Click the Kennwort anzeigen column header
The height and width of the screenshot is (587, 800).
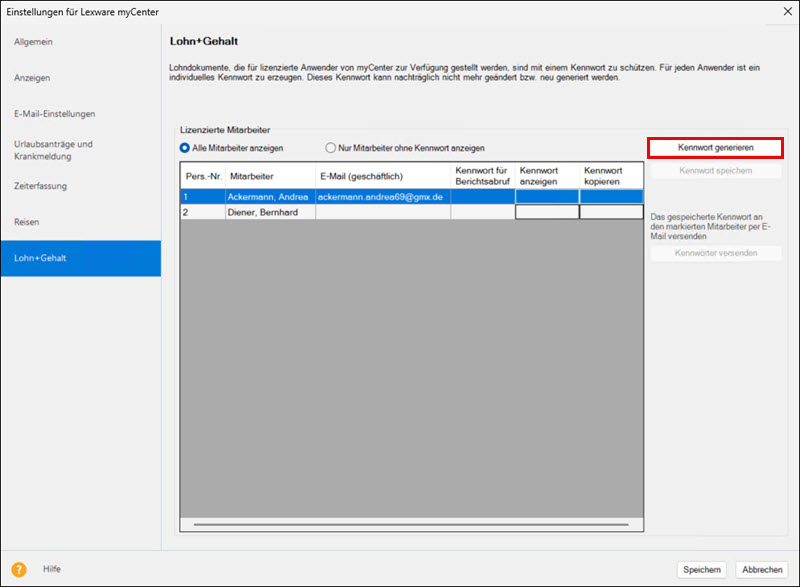point(547,176)
